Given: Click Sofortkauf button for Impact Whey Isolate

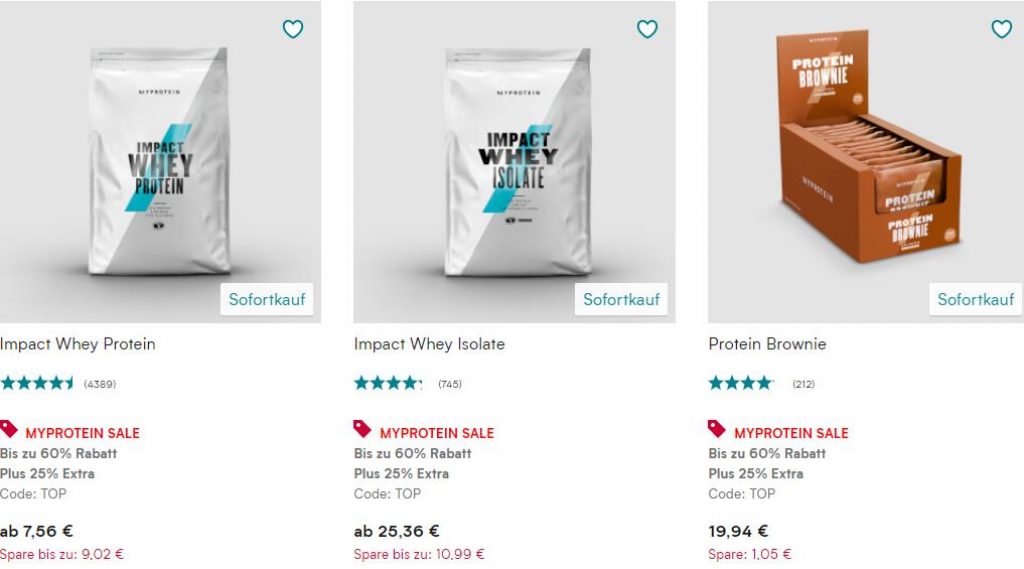Looking at the screenshot, I should click(x=621, y=299).
